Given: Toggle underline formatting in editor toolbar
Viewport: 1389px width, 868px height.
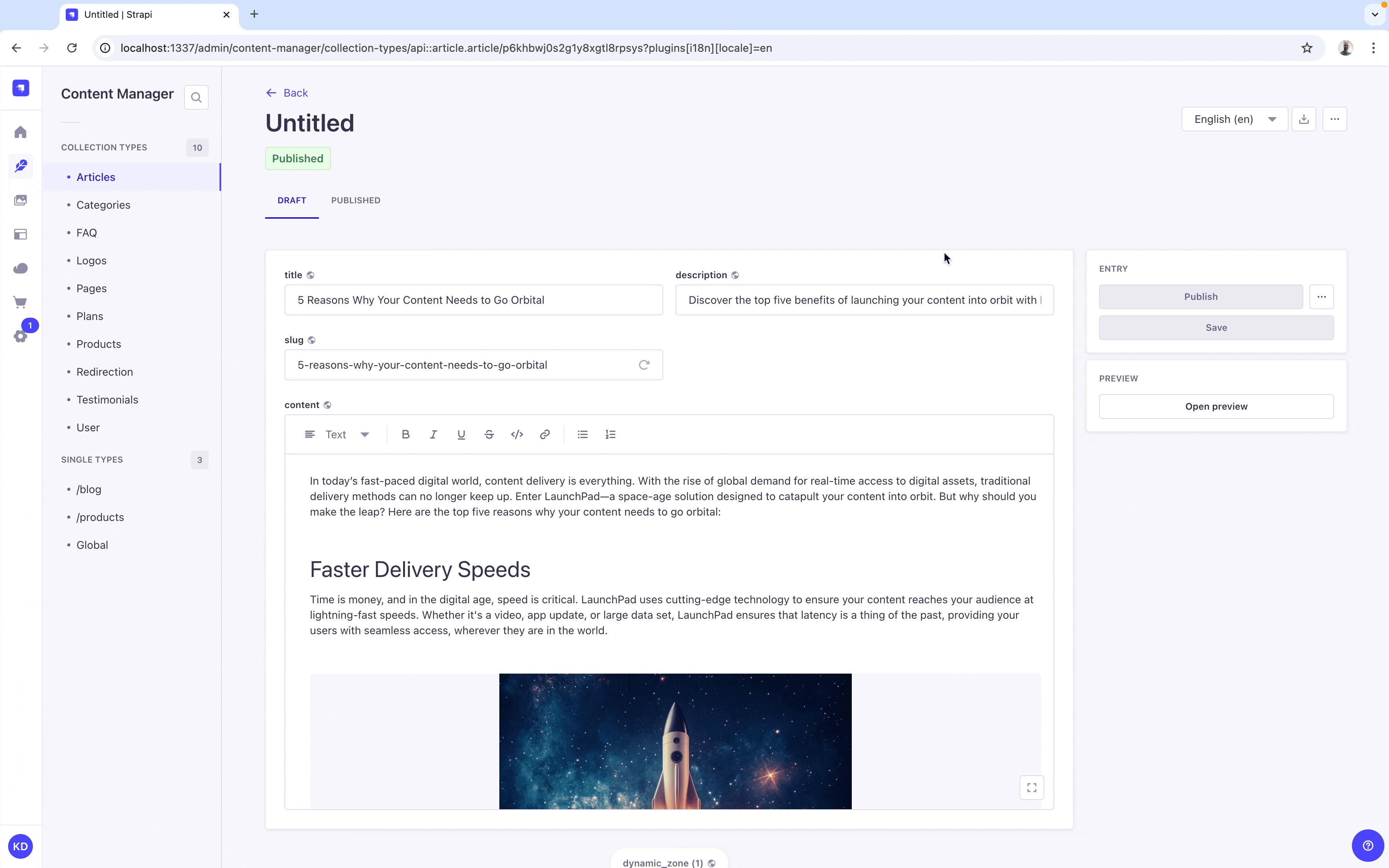Looking at the screenshot, I should pyautogui.click(x=461, y=434).
